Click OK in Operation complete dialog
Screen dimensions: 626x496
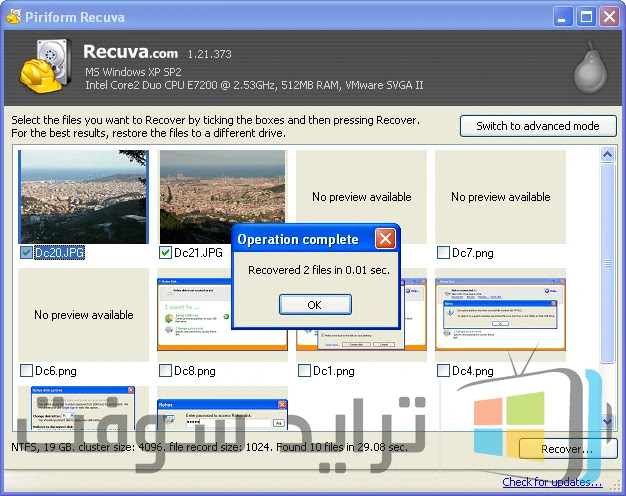coord(315,305)
